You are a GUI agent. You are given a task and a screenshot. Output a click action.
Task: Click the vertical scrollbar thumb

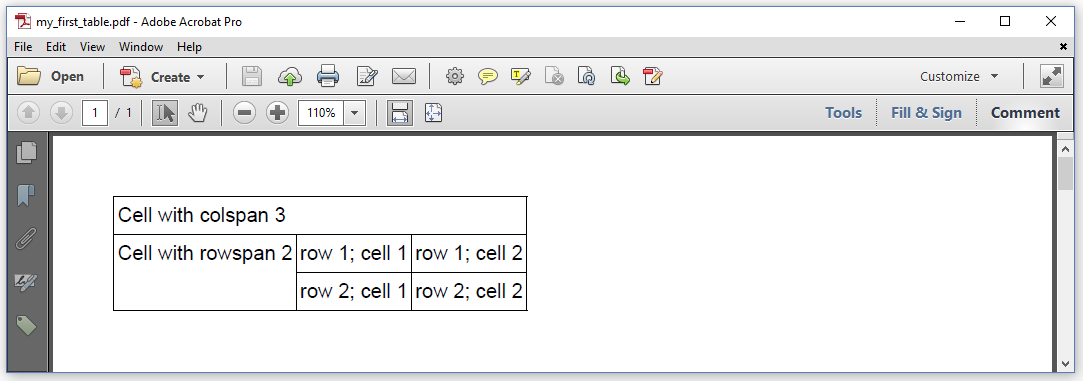click(1065, 173)
